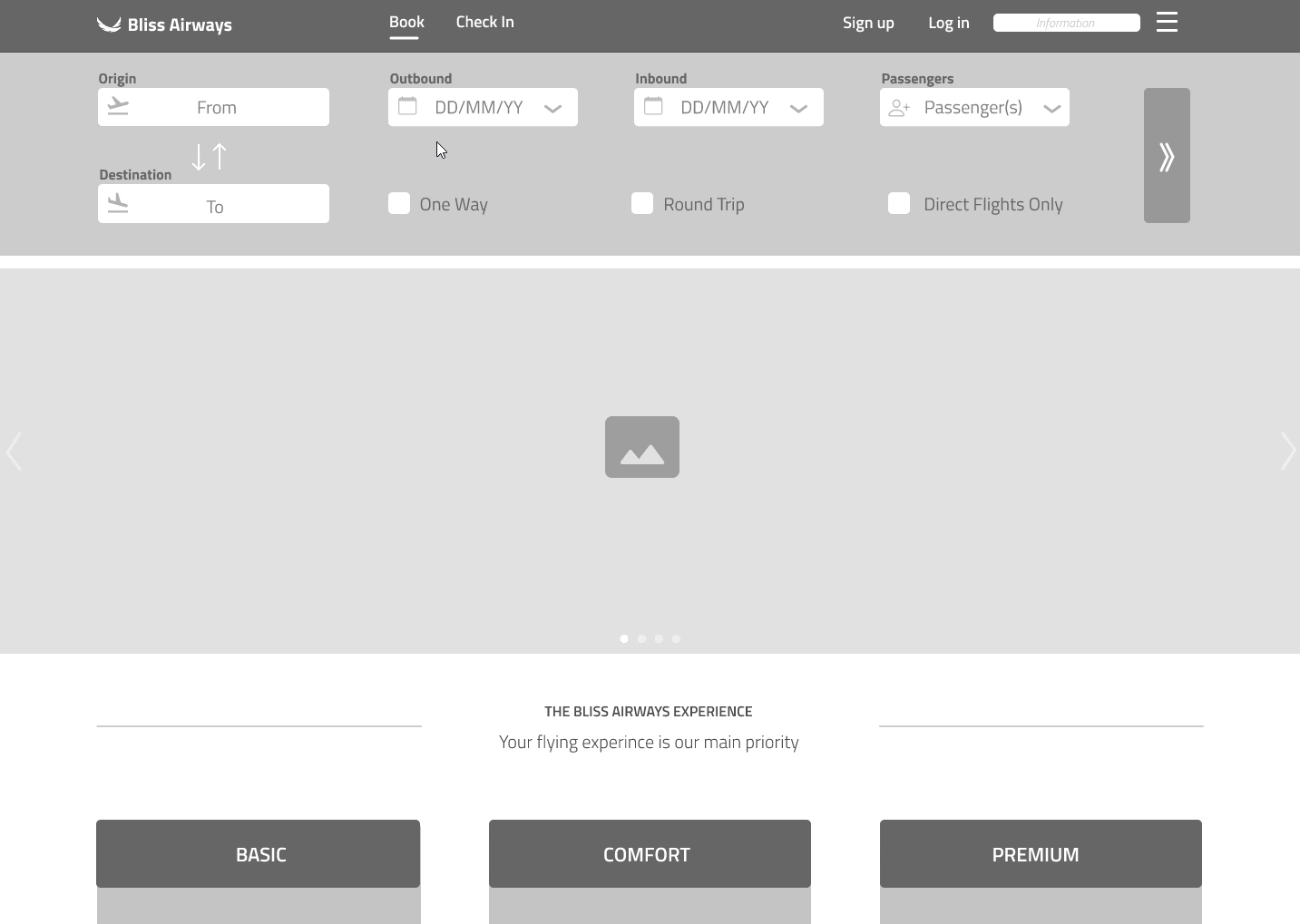
Task: Submit search with double chevron button
Action: [1167, 155]
